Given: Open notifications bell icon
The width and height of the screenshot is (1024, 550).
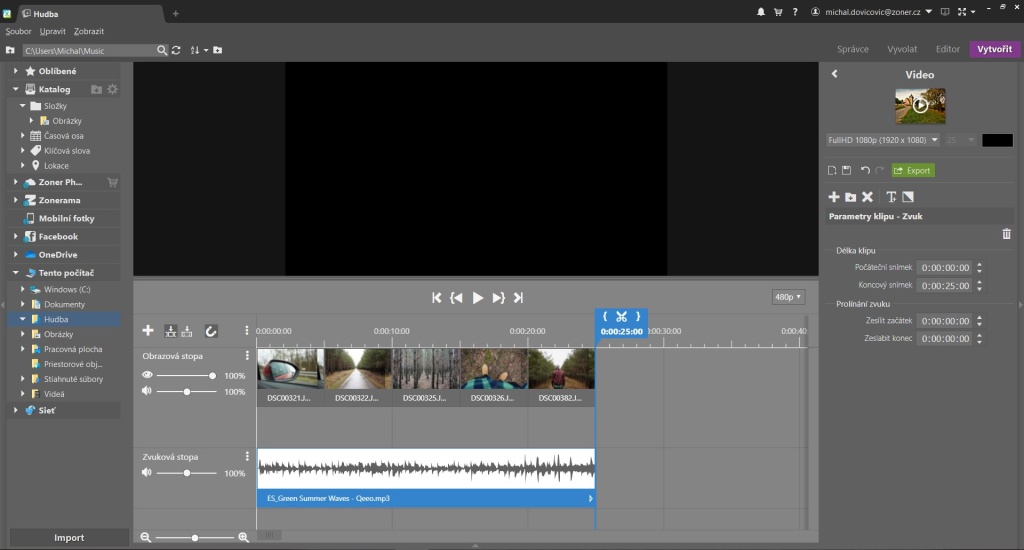Looking at the screenshot, I should pyautogui.click(x=761, y=12).
